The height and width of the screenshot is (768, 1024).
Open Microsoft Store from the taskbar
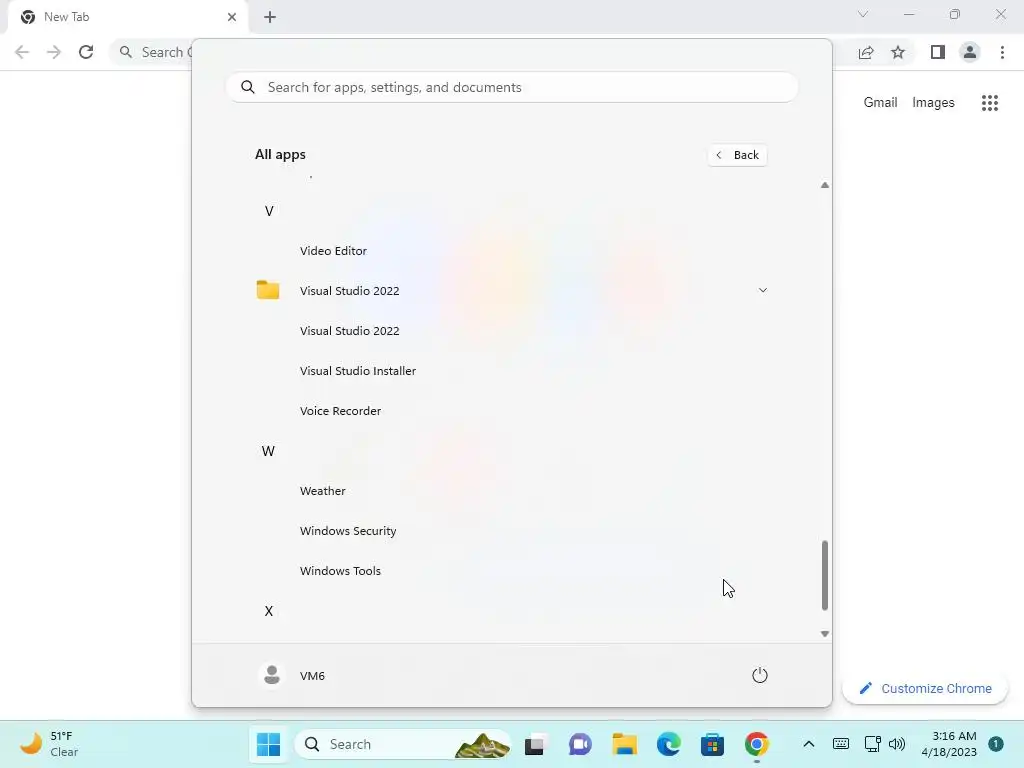(712, 744)
